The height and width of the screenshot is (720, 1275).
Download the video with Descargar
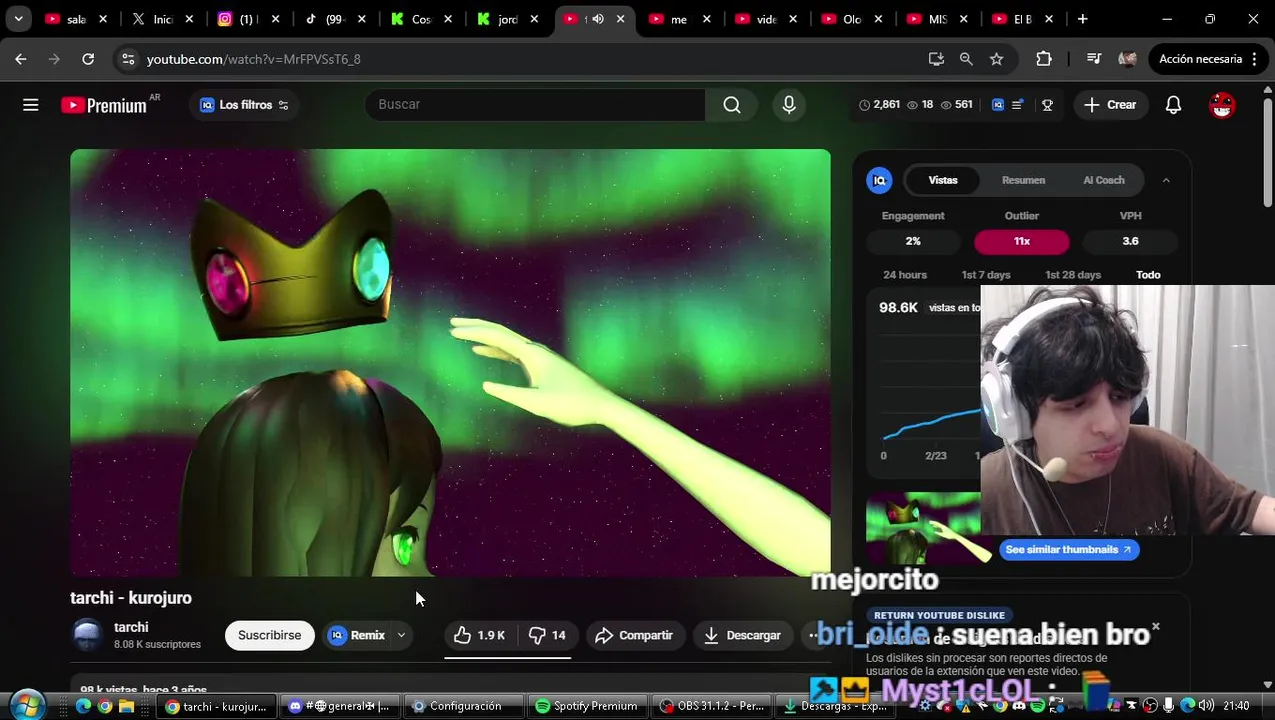pos(743,635)
